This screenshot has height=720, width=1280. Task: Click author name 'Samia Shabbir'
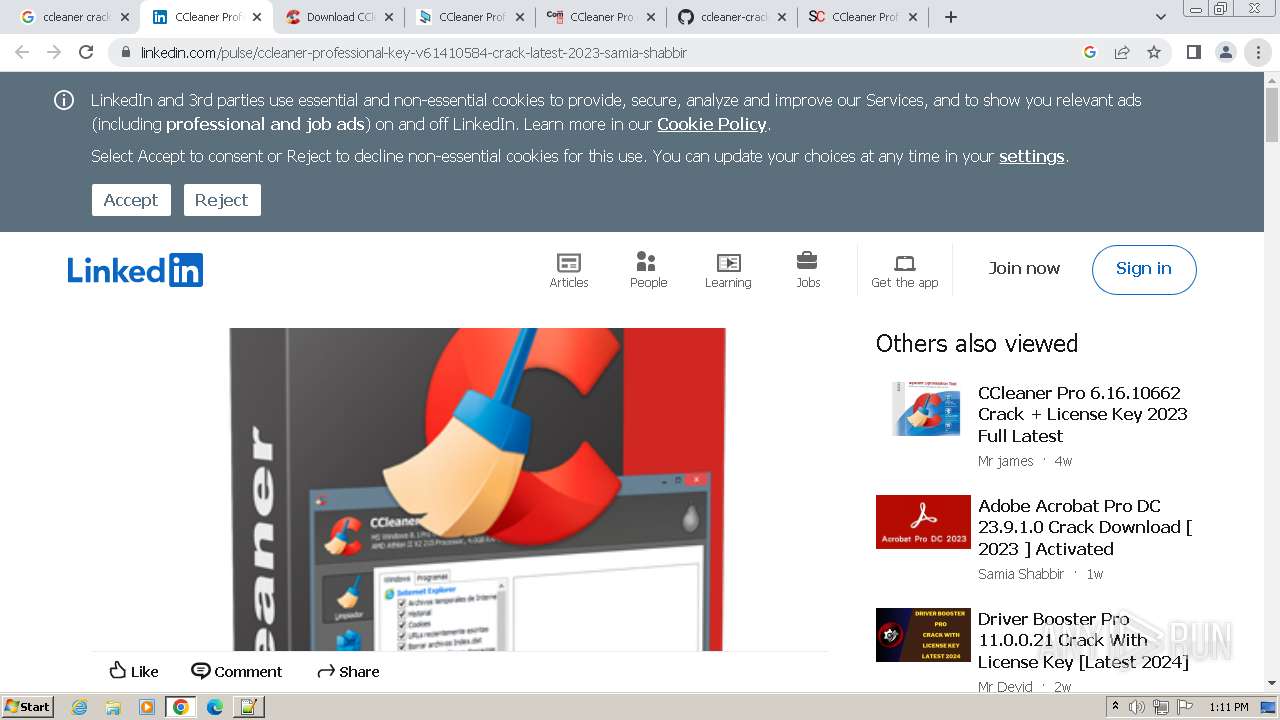coord(1021,574)
